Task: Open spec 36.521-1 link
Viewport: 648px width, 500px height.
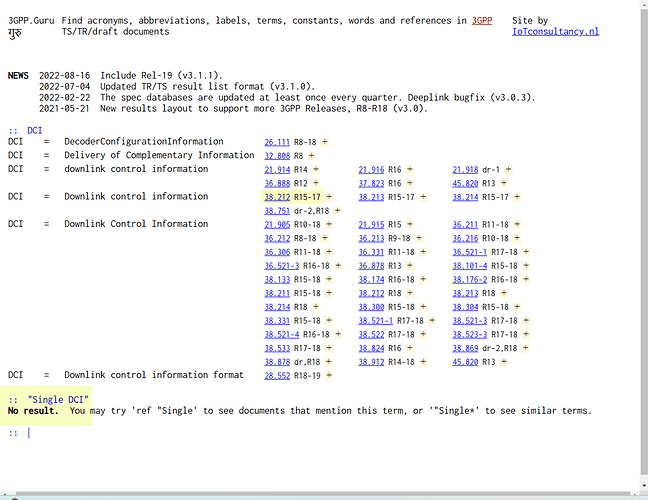Action: (469, 252)
